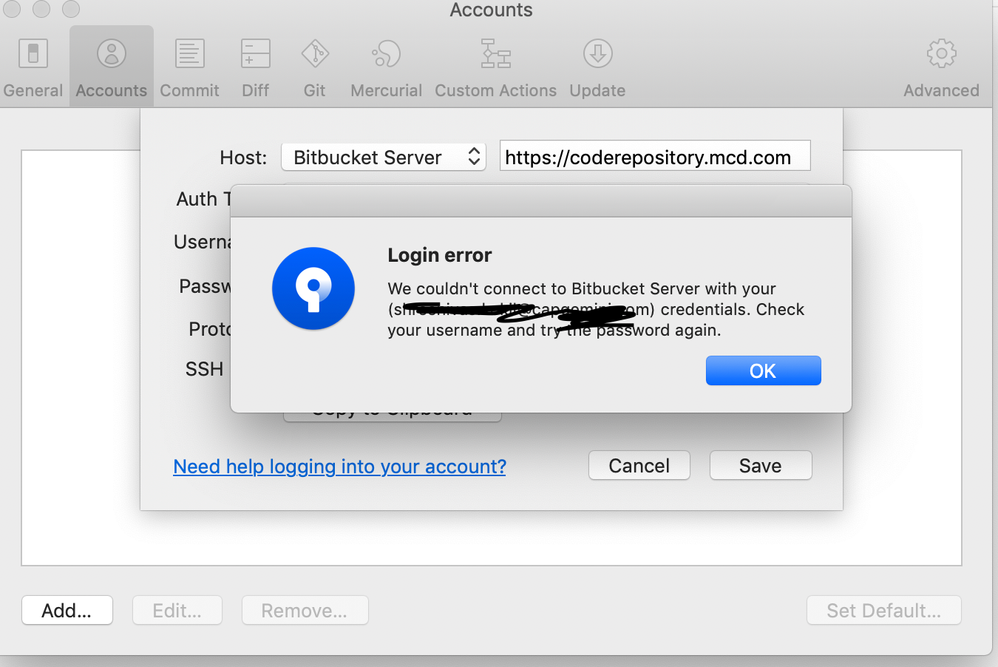Click the Remove... account button
998x667 pixels.
(305, 610)
